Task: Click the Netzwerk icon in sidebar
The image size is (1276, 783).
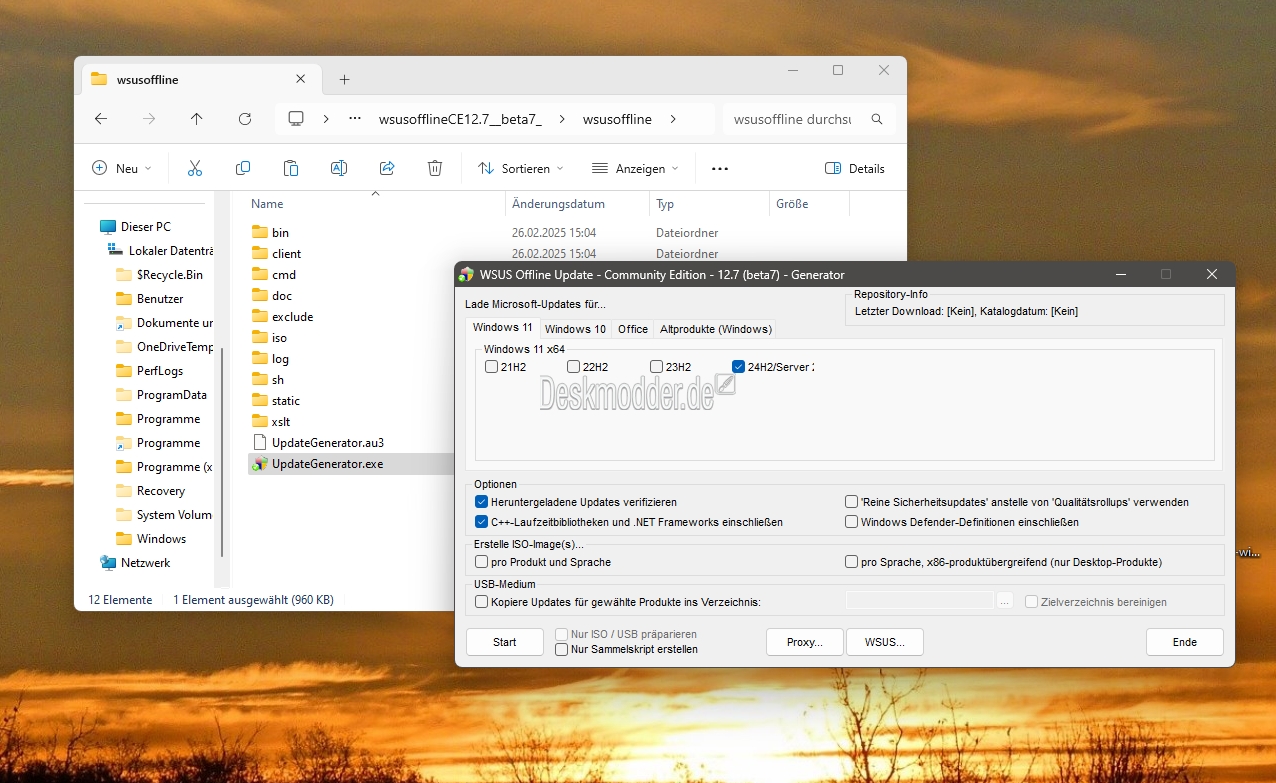Action: [108, 563]
